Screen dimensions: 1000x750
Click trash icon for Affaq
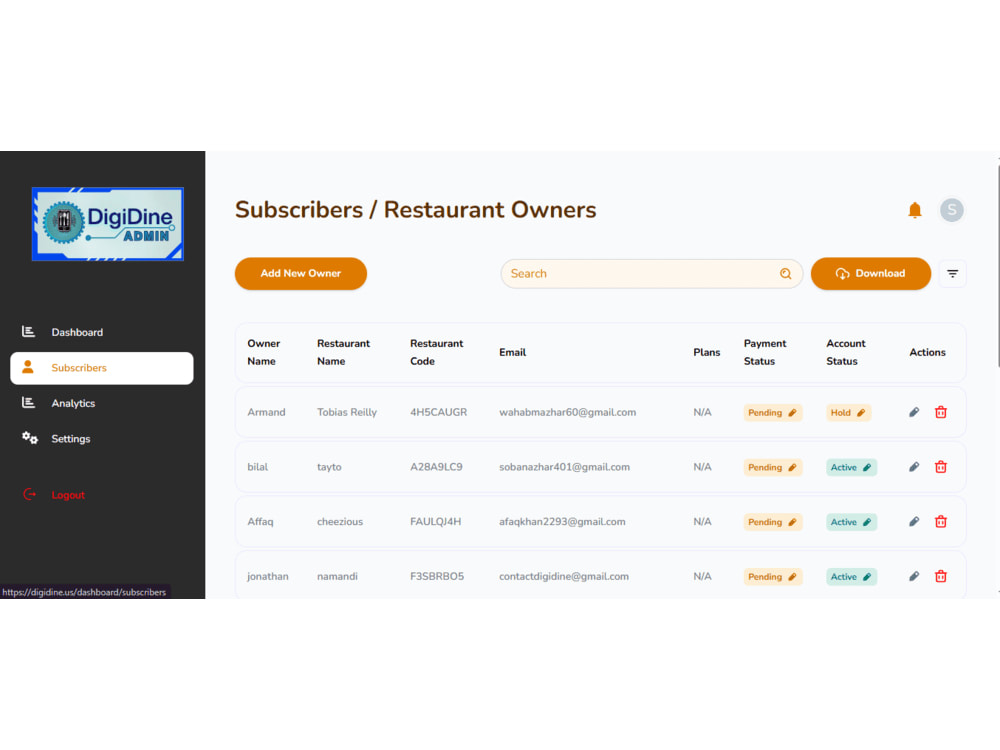pyautogui.click(x=941, y=522)
